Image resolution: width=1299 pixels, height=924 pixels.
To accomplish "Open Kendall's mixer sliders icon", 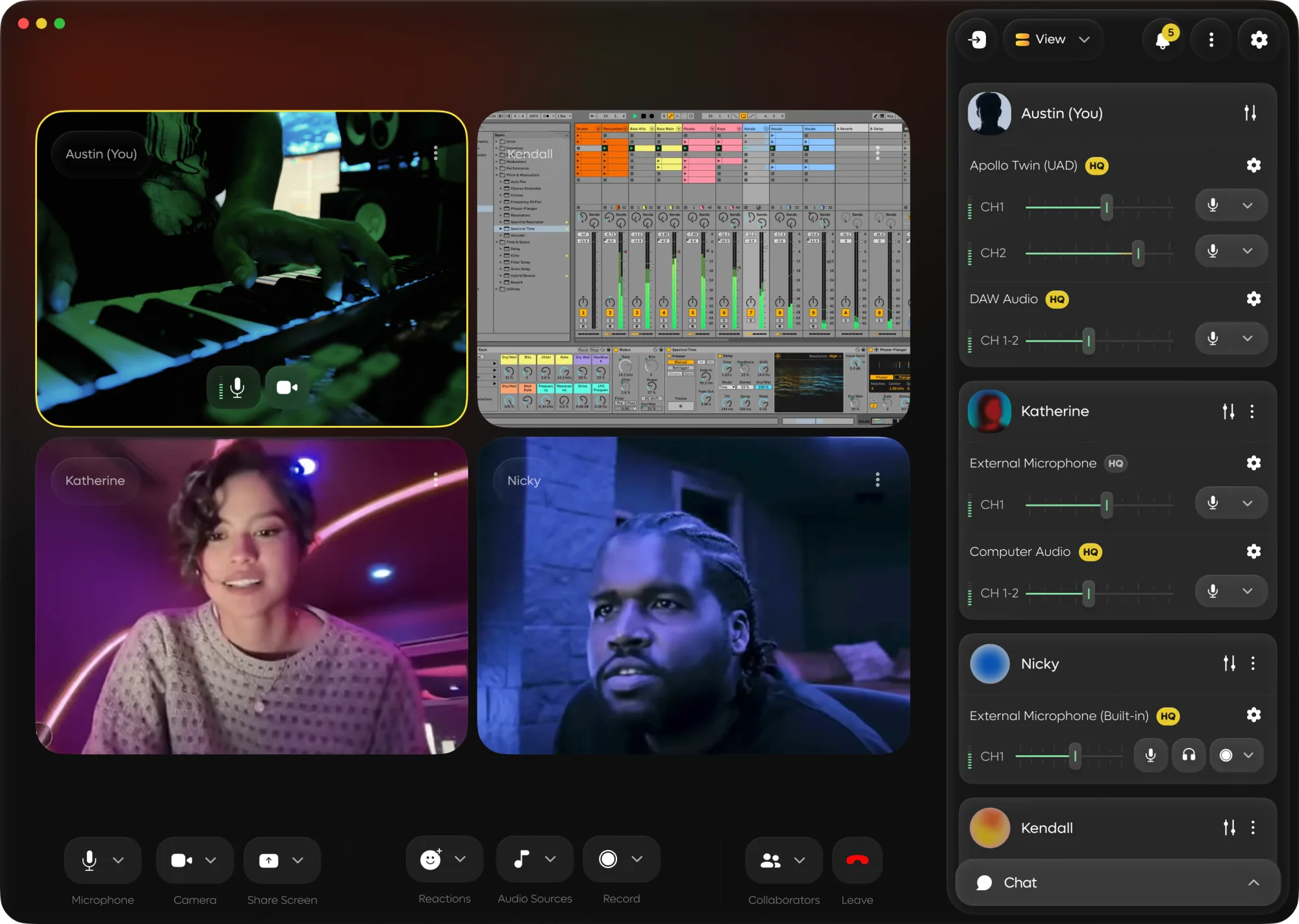I will 1229,827.
